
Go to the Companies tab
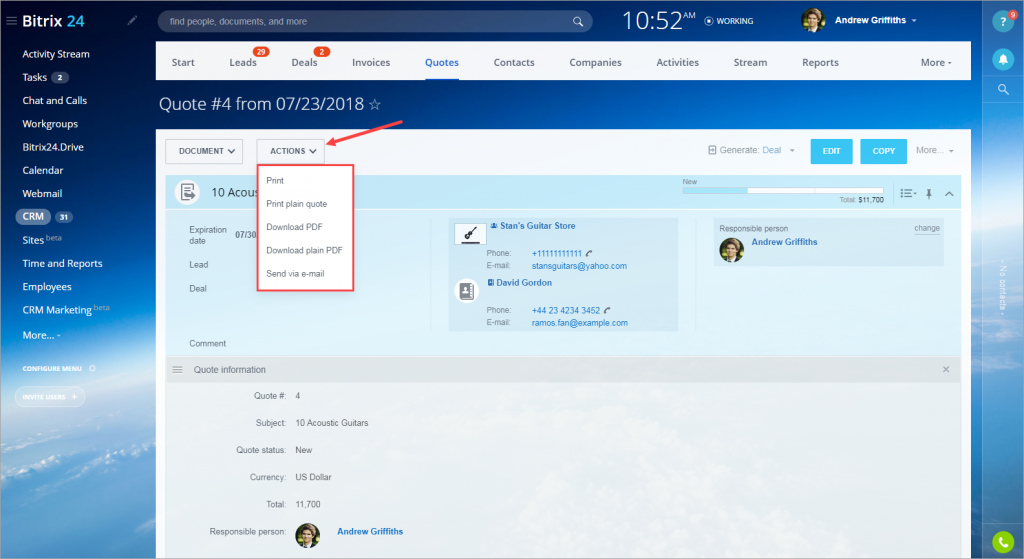click(x=595, y=62)
